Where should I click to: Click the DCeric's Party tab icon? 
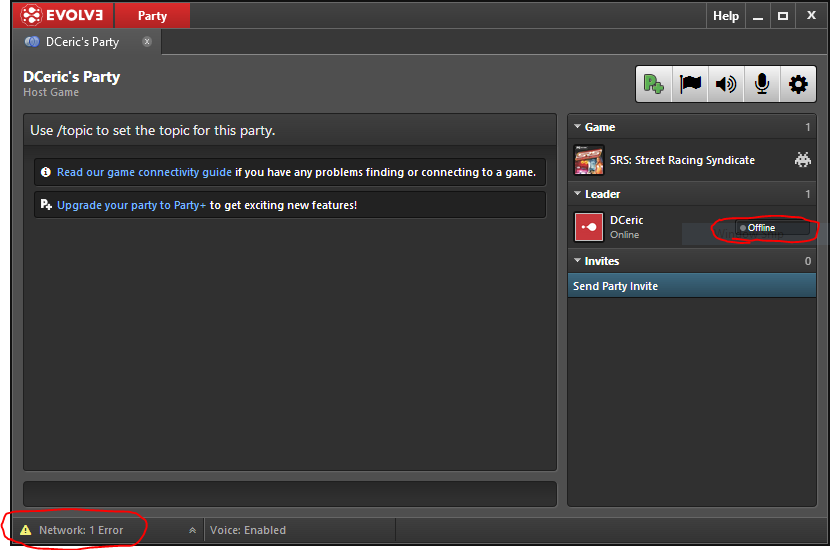[32, 42]
